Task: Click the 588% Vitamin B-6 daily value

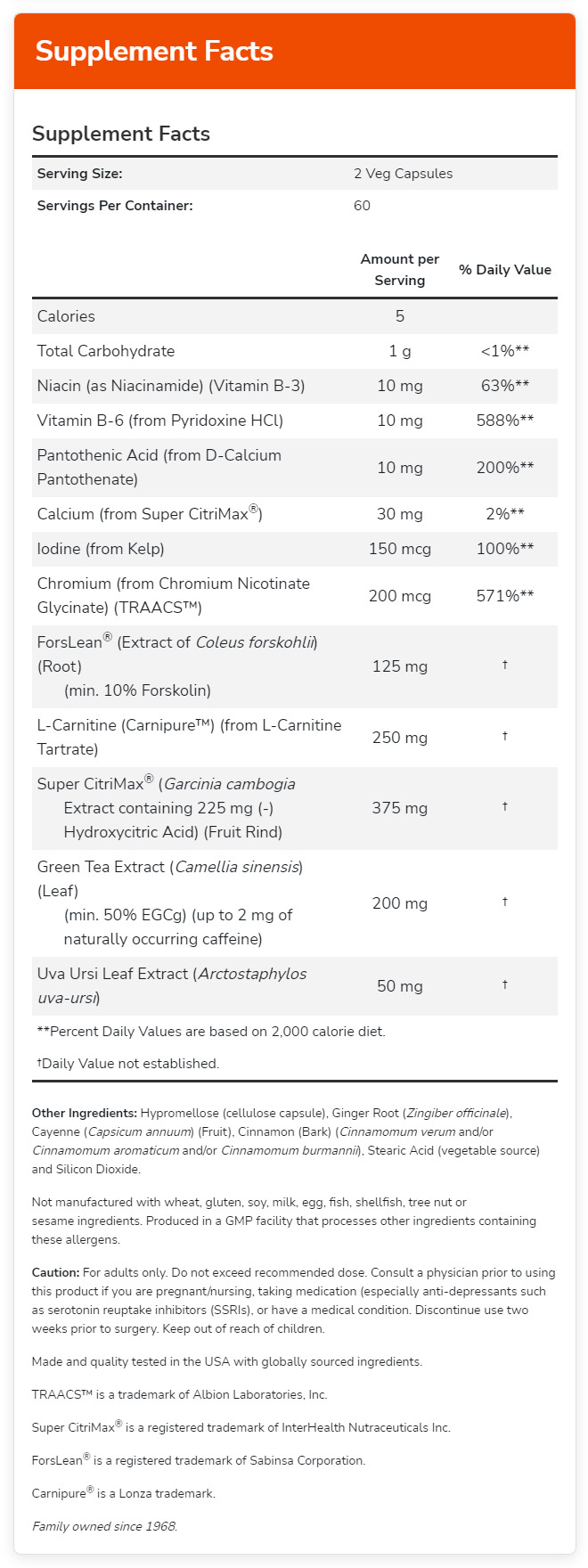Action: point(505,421)
